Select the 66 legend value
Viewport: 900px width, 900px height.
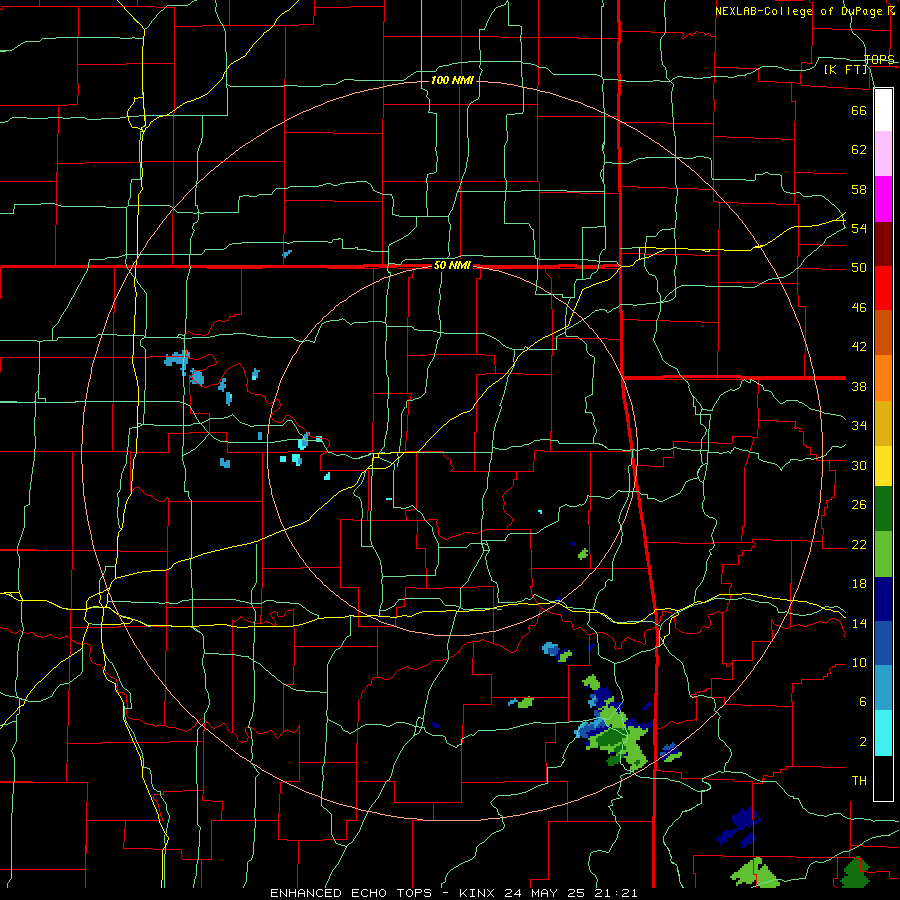859,110
